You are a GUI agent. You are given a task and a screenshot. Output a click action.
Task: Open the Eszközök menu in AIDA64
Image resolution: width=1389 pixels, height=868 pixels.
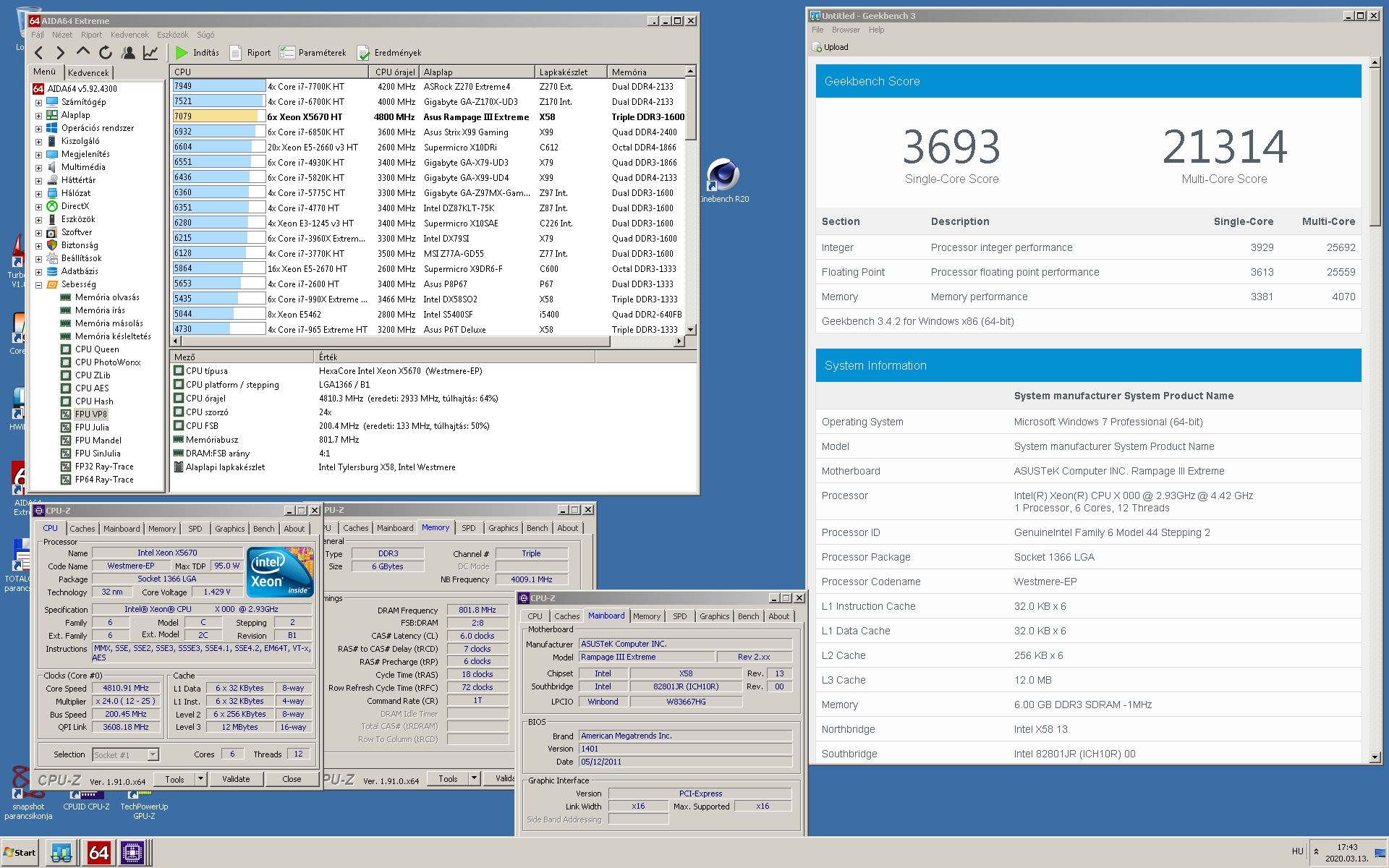tap(172, 35)
